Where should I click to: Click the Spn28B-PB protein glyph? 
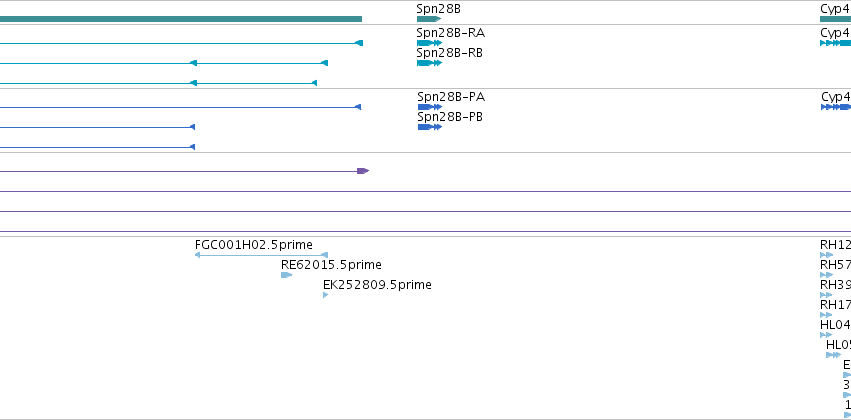coord(430,127)
